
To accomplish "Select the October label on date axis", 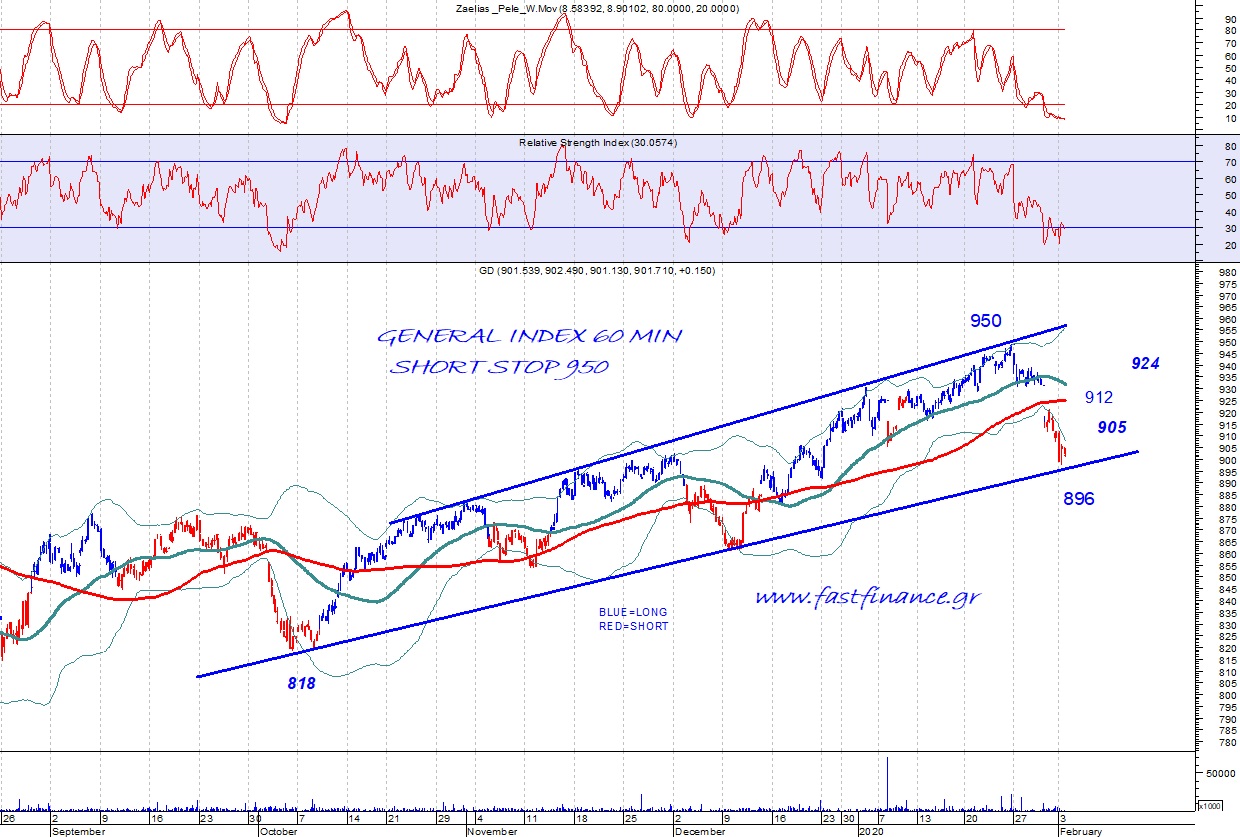I will (x=278, y=831).
